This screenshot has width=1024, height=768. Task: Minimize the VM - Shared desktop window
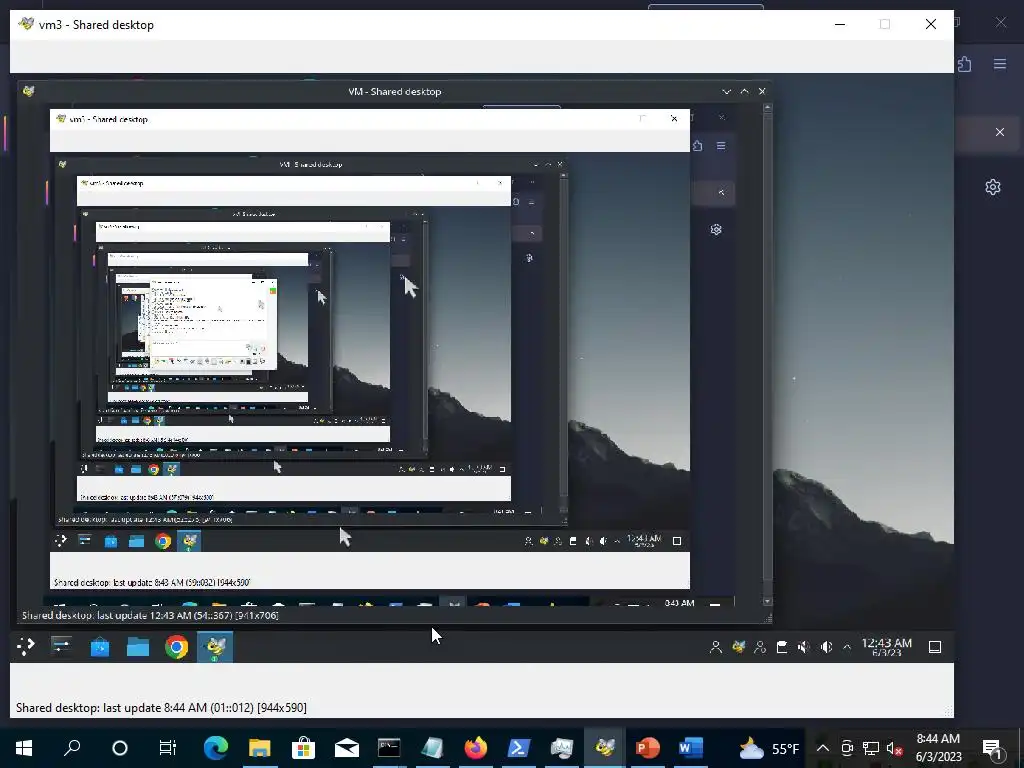point(726,91)
